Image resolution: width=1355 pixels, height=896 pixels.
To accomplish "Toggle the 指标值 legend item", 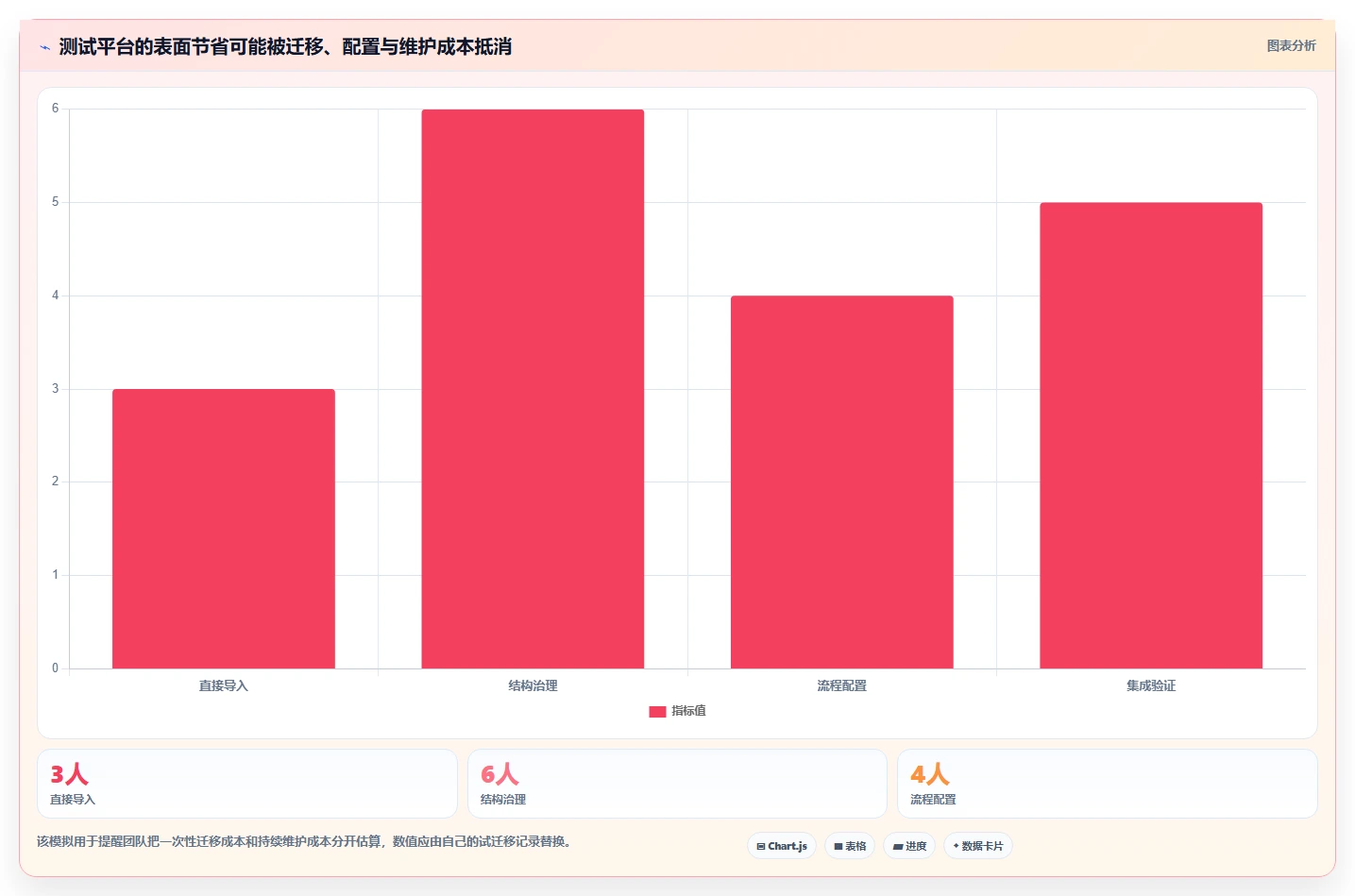I will click(x=677, y=711).
